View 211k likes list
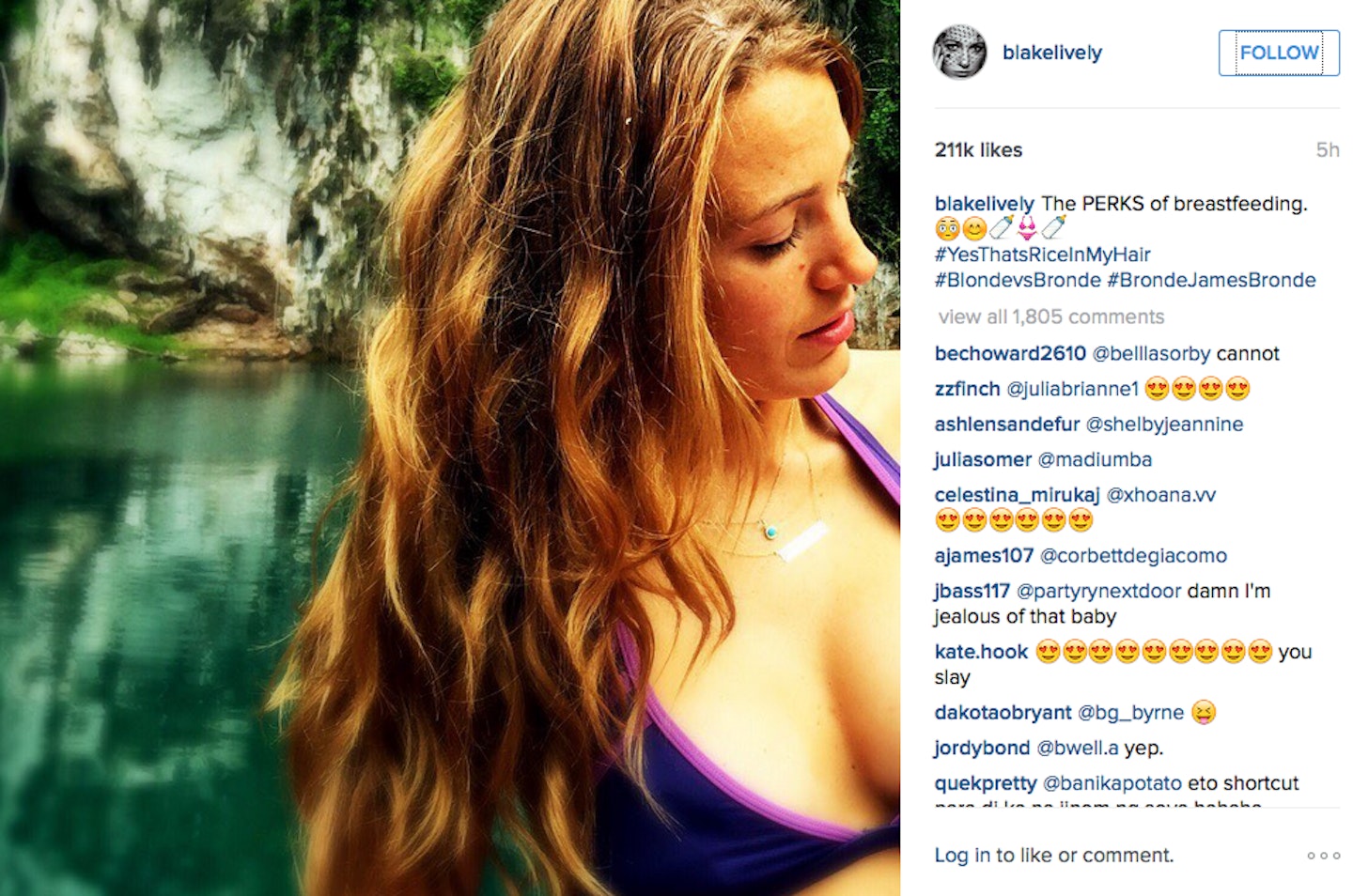 pos(978,150)
